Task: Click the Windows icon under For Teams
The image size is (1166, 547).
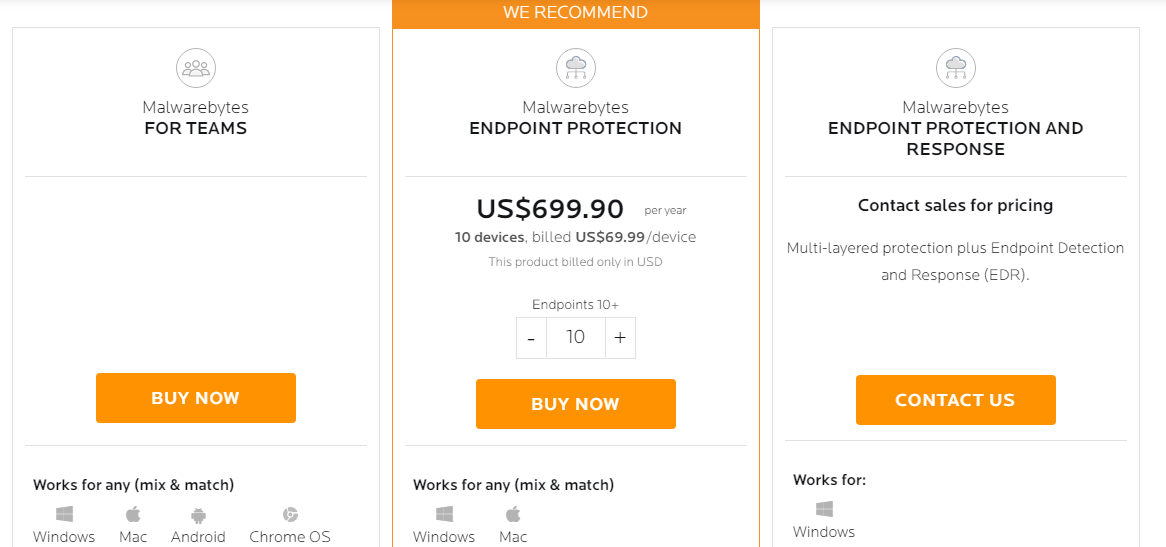Action: (x=64, y=514)
